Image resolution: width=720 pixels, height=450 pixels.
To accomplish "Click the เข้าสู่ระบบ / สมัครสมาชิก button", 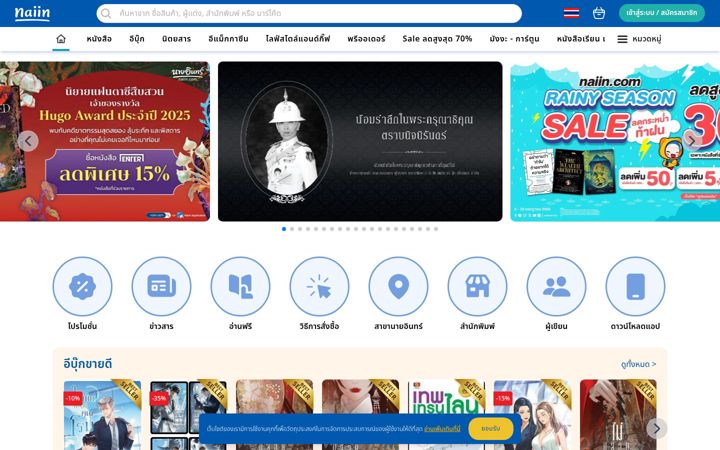I will 662,13.
